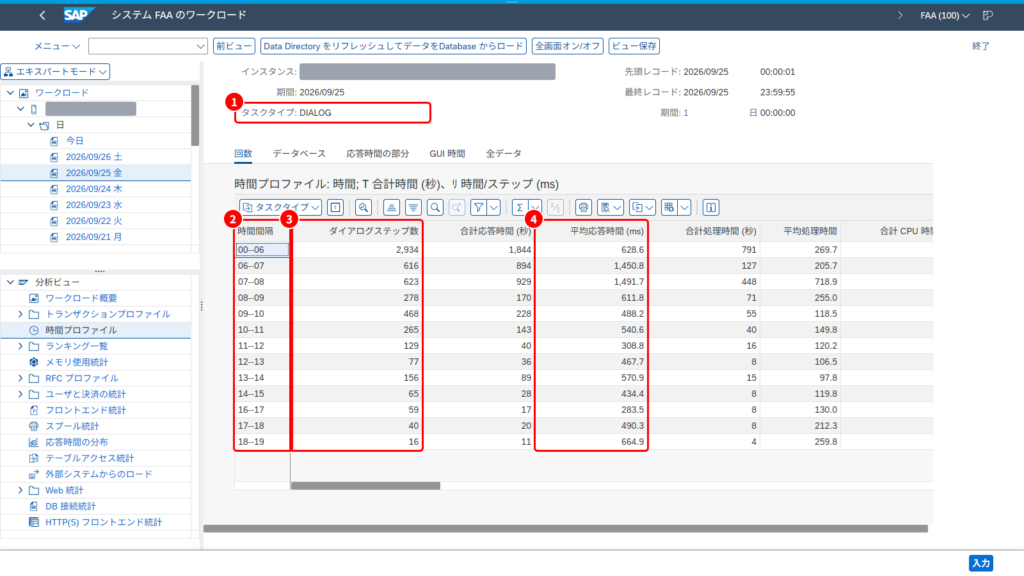Viewport: 1024px width, 576px height.
Task: Click the information icon in table toolbar
Action: [711, 208]
